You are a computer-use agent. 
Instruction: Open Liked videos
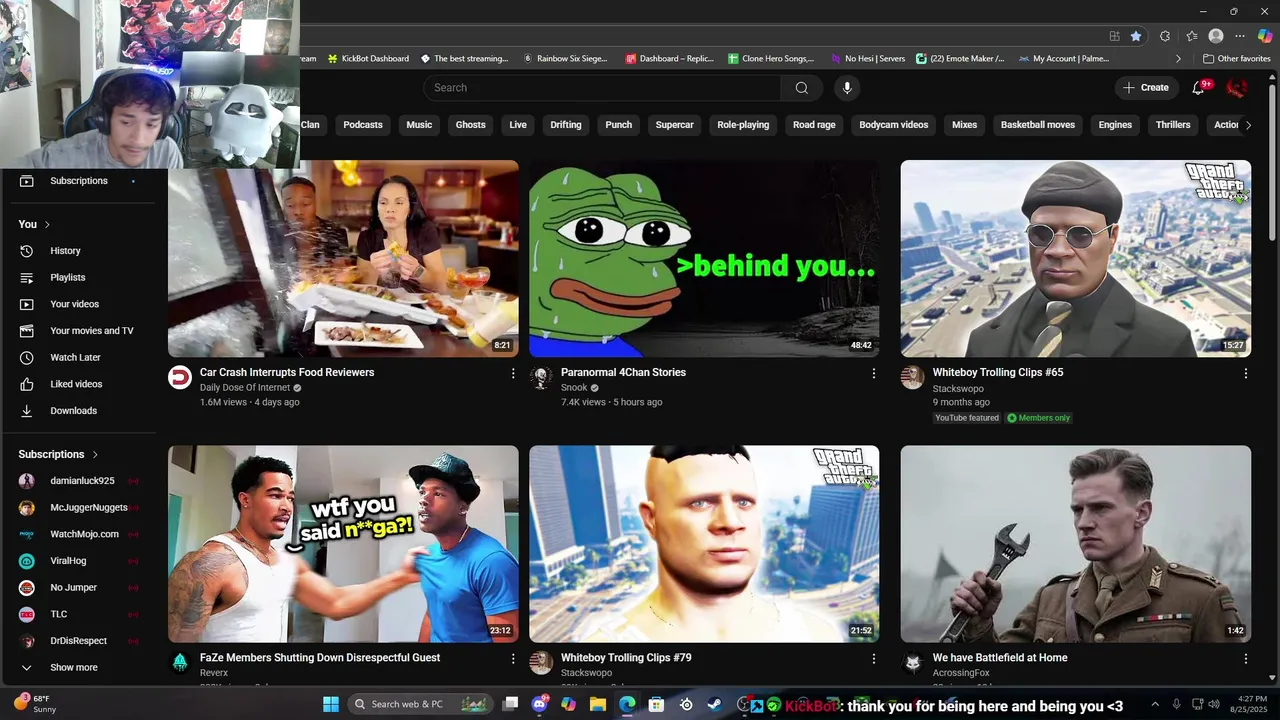(78, 384)
